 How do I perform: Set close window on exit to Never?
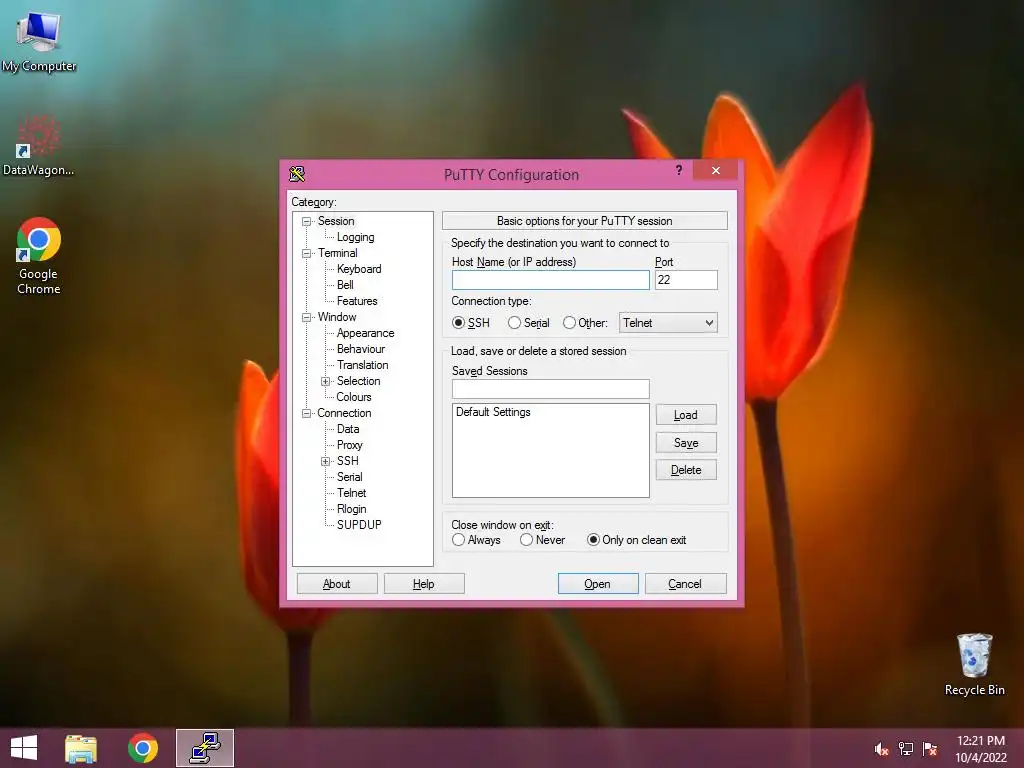tap(526, 540)
